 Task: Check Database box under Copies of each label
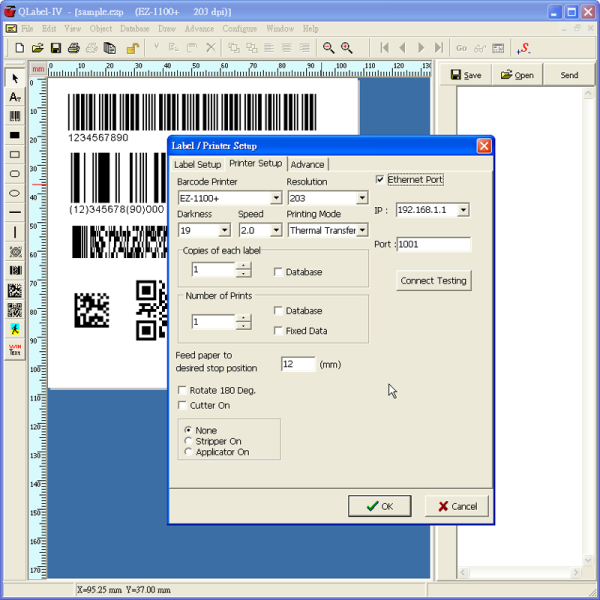pos(278,272)
